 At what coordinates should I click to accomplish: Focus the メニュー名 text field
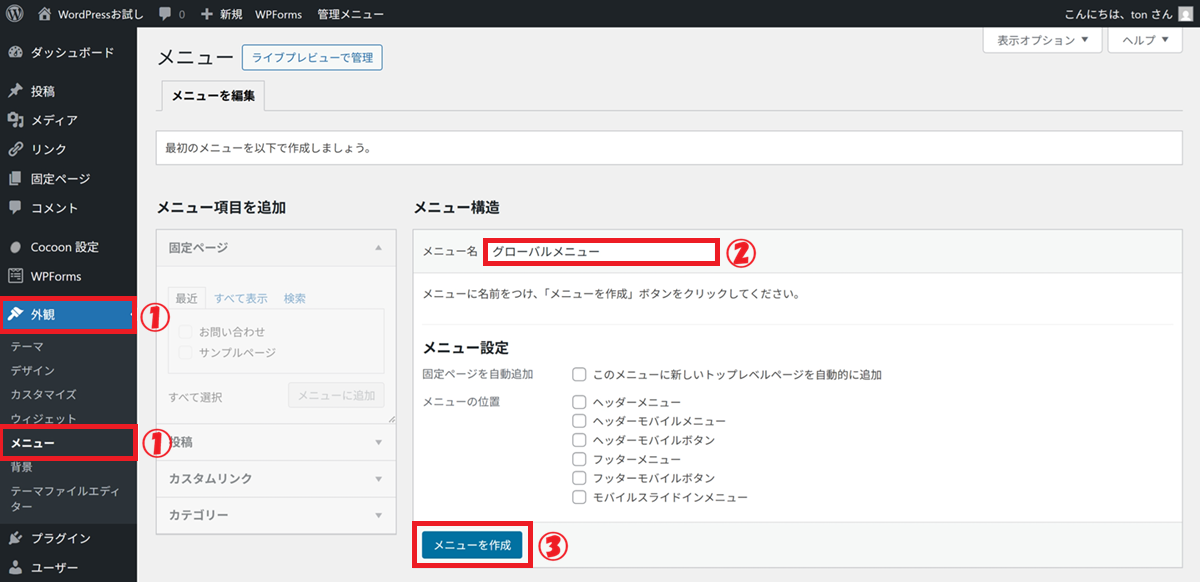click(x=601, y=252)
